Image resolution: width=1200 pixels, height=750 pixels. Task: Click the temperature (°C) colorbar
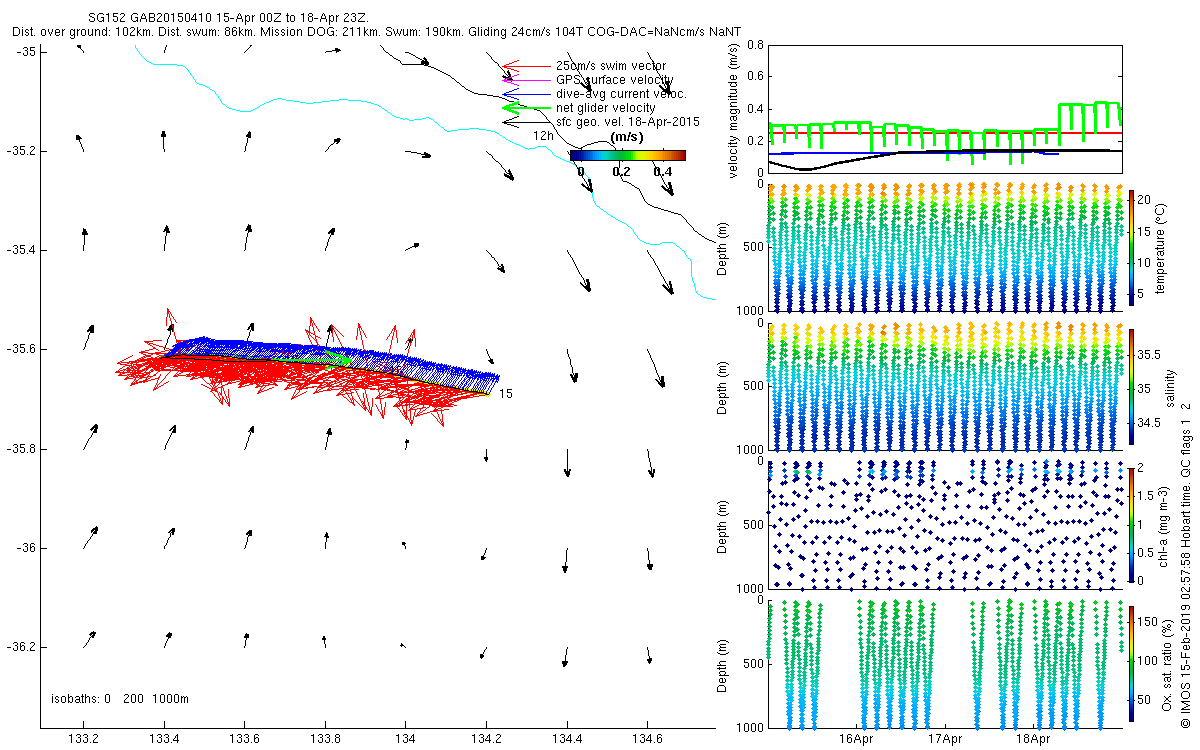click(1132, 250)
